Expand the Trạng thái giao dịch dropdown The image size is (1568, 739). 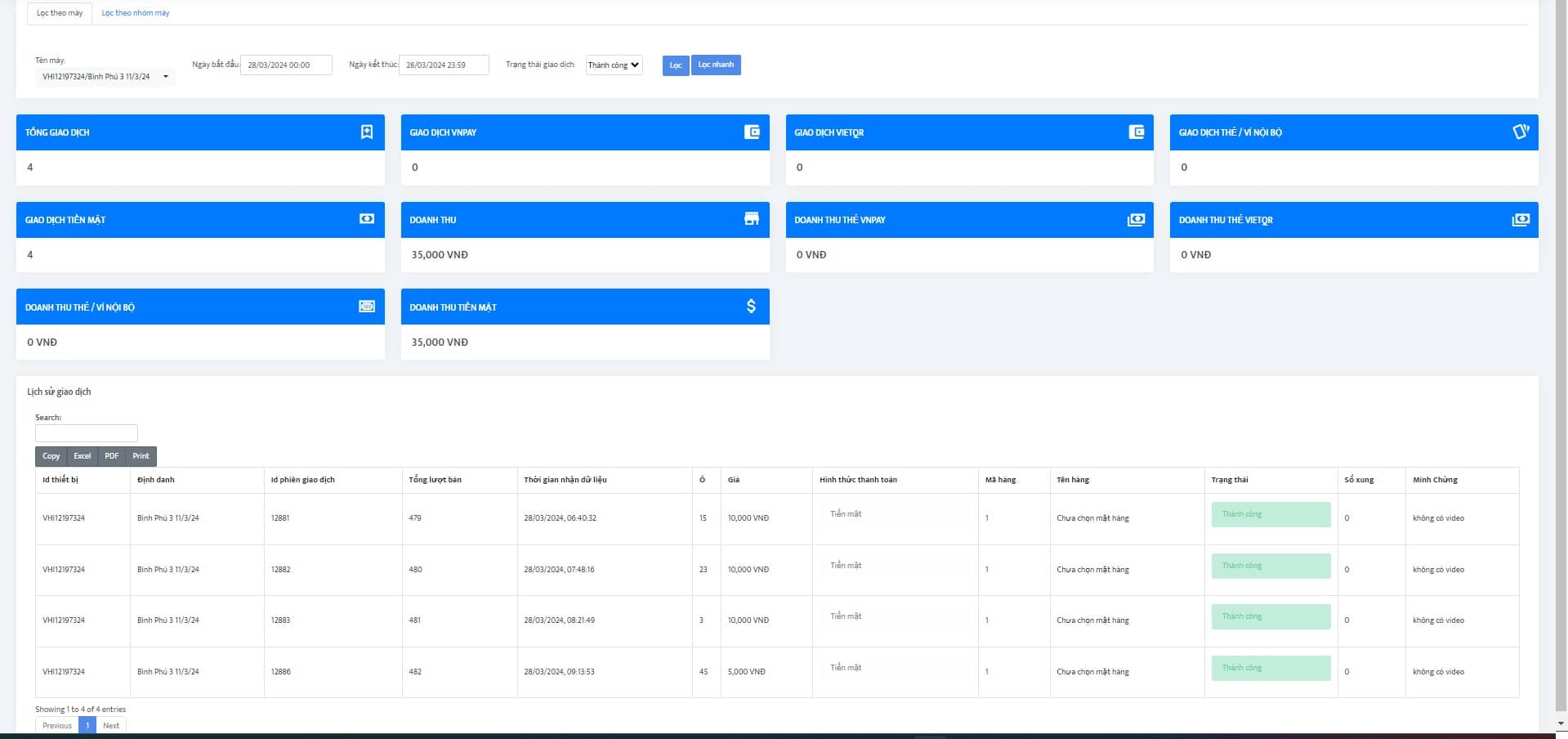pyautogui.click(x=614, y=65)
